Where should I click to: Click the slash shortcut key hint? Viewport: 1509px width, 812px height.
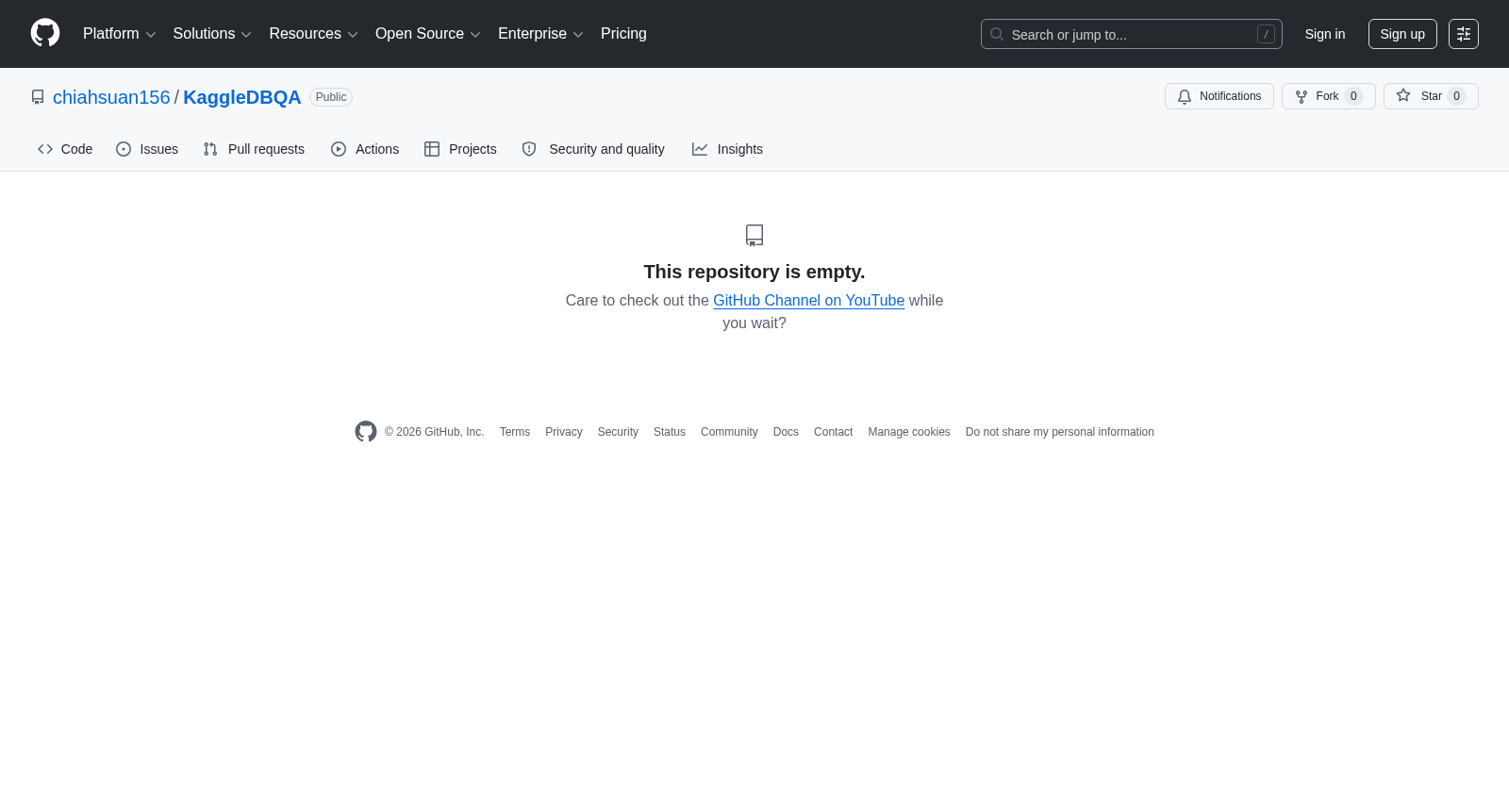tap(1266, 34)
